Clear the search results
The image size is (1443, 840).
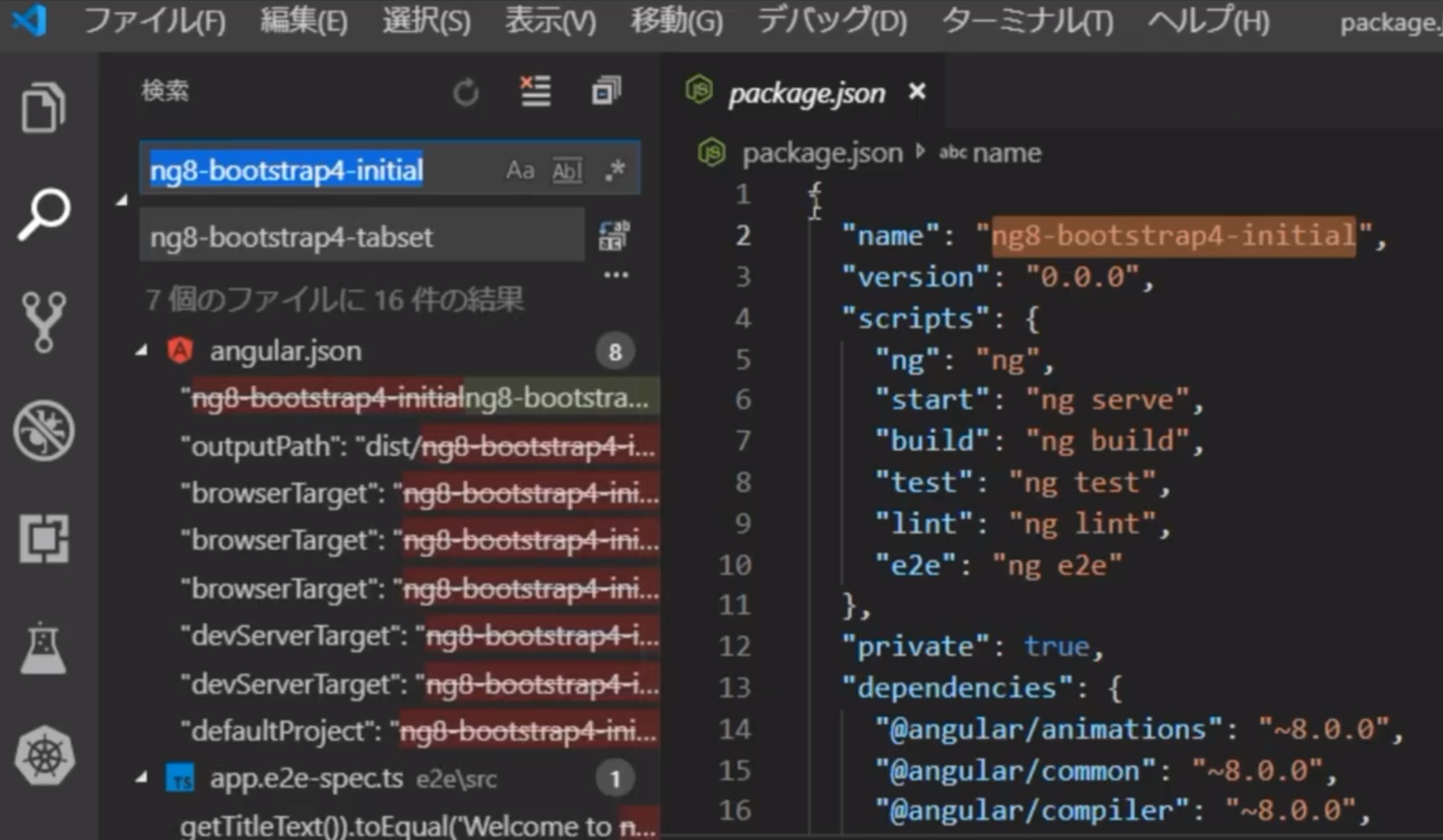[x=535, y=90]
